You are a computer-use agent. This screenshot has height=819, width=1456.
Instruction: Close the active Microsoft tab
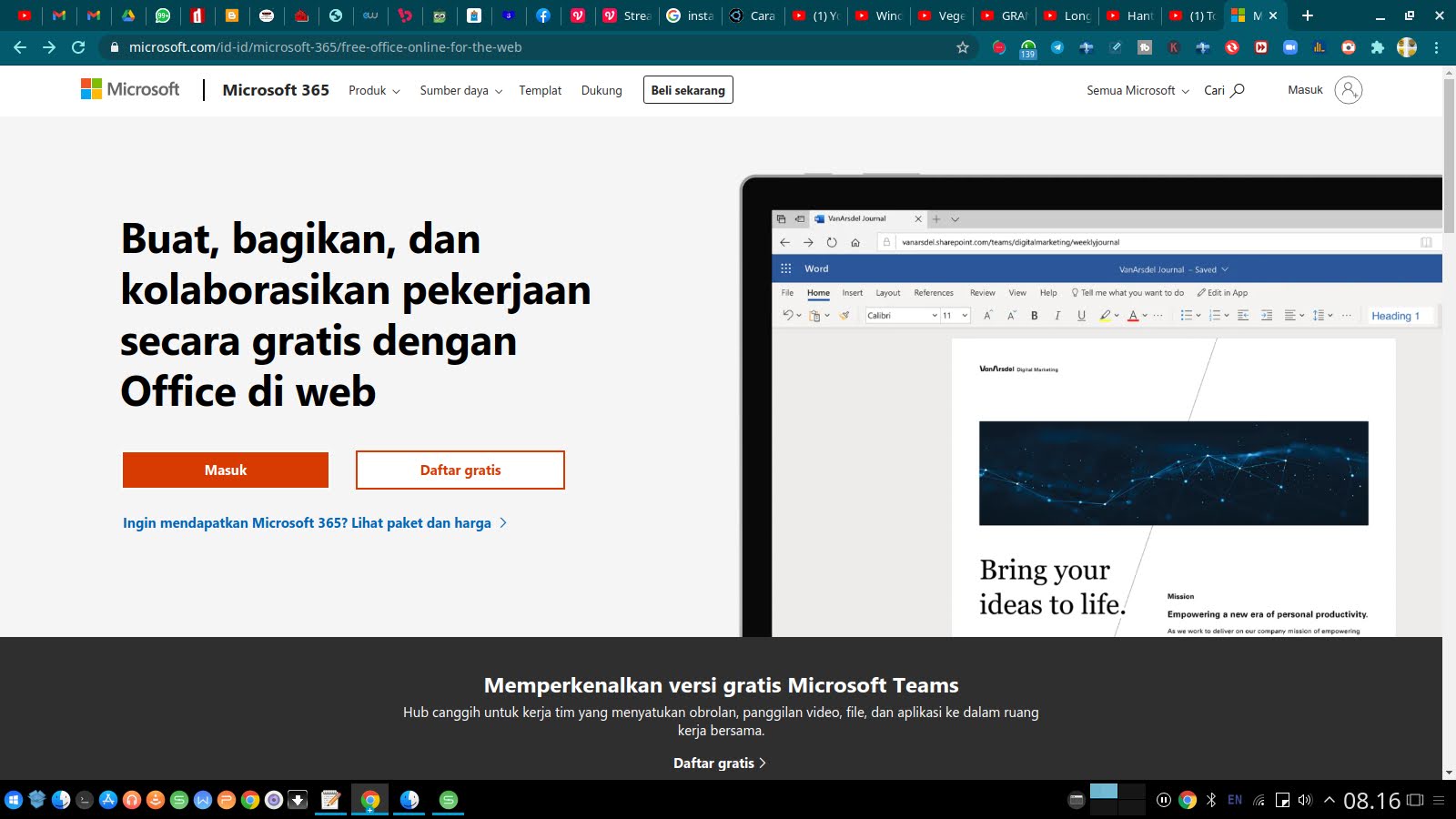1273,15
